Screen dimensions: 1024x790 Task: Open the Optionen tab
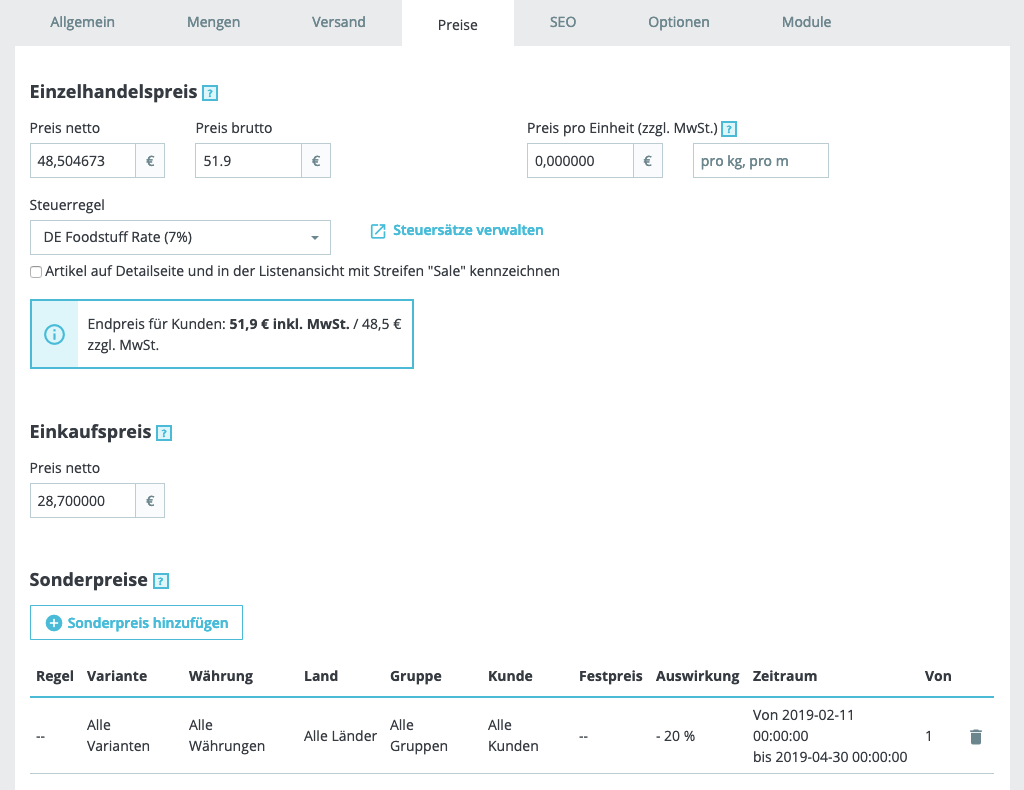[x=678, y=22]
